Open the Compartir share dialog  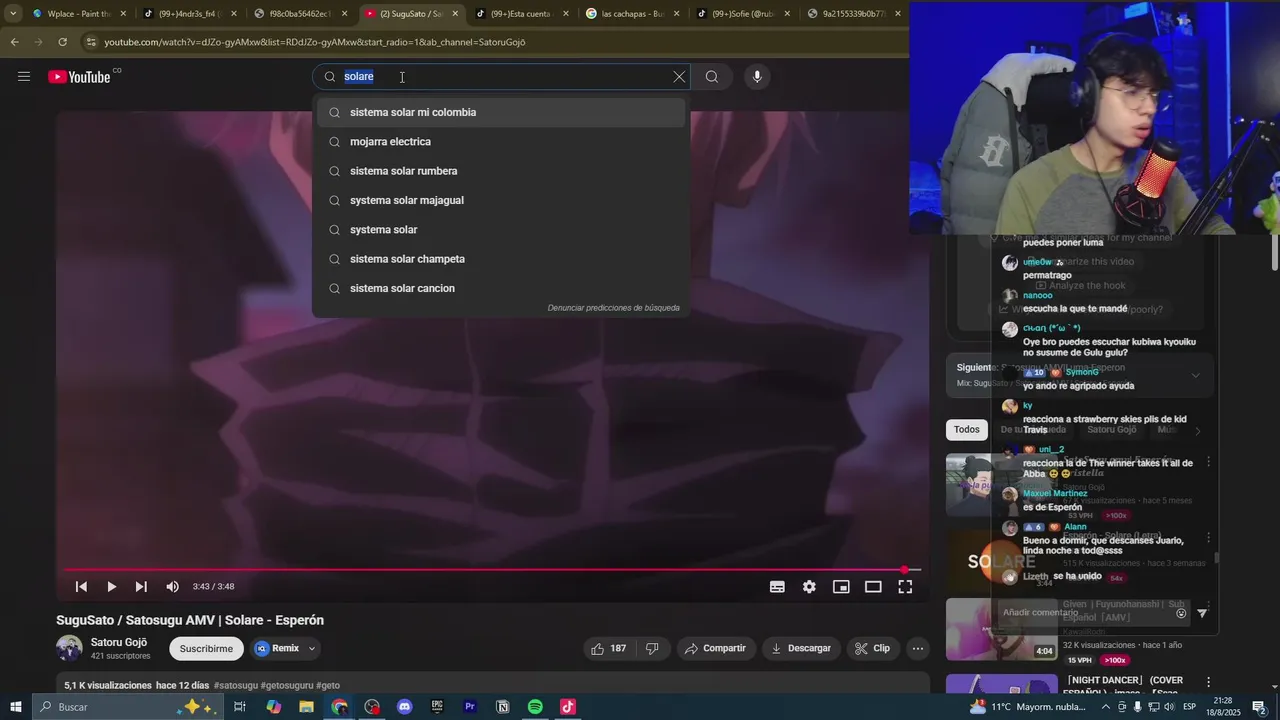point(716,649)
